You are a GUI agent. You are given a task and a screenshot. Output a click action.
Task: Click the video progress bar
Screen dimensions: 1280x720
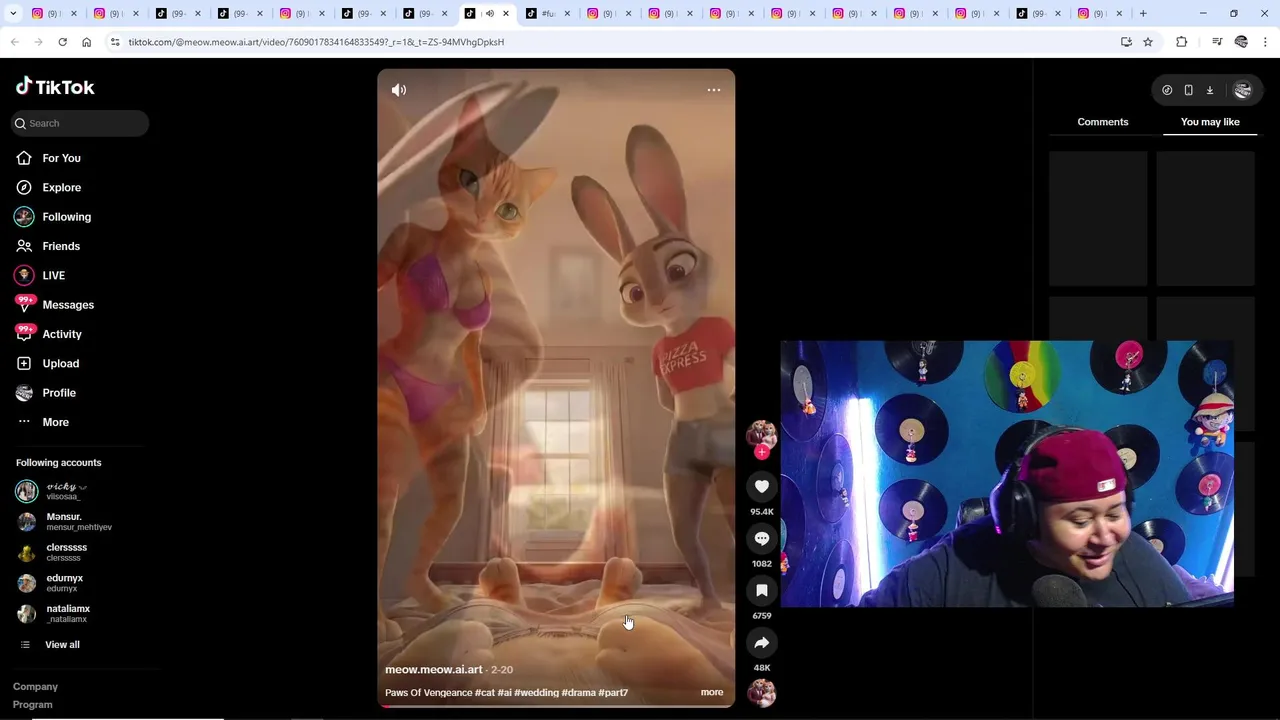[556, 706]
